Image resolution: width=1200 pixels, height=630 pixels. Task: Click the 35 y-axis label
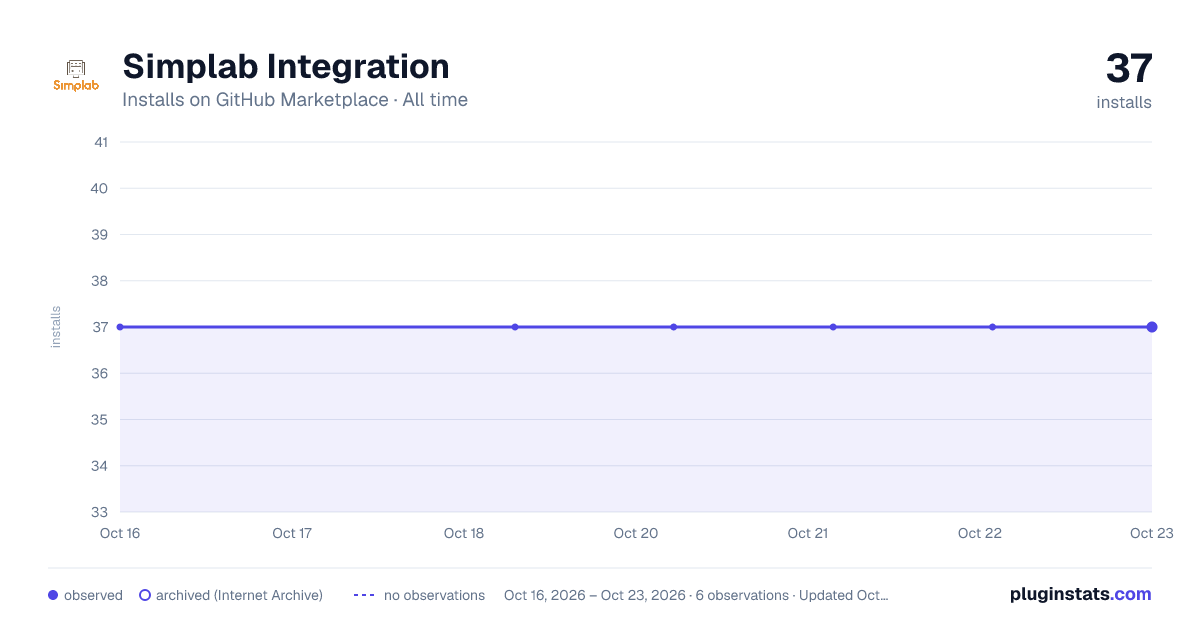coord(100,419)
